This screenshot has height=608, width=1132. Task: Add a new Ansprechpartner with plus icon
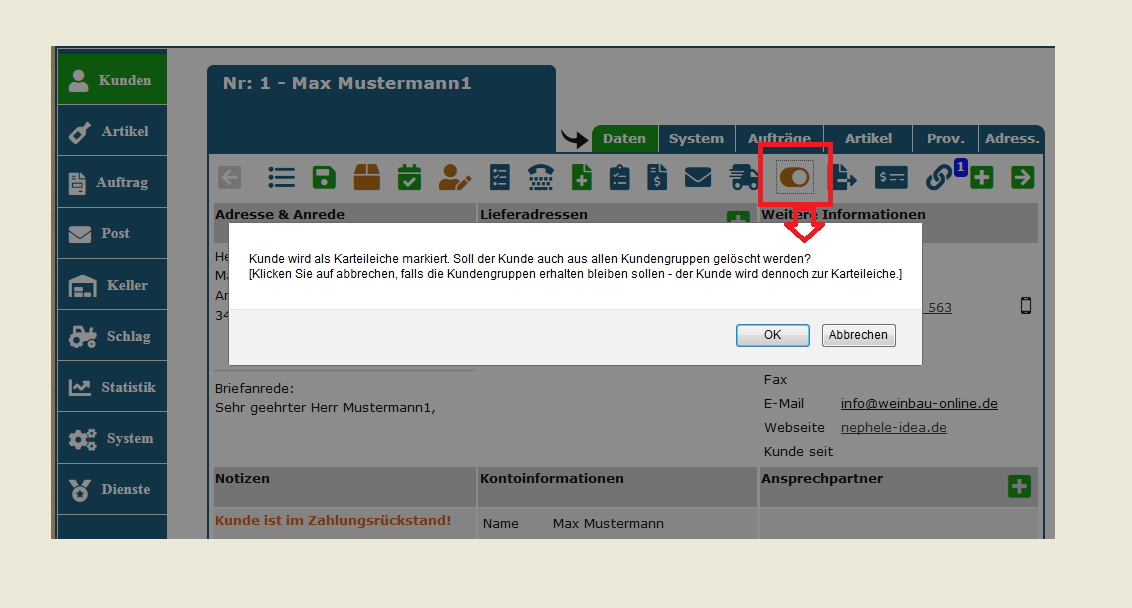pyautogui.click(x=1019, y=486)
